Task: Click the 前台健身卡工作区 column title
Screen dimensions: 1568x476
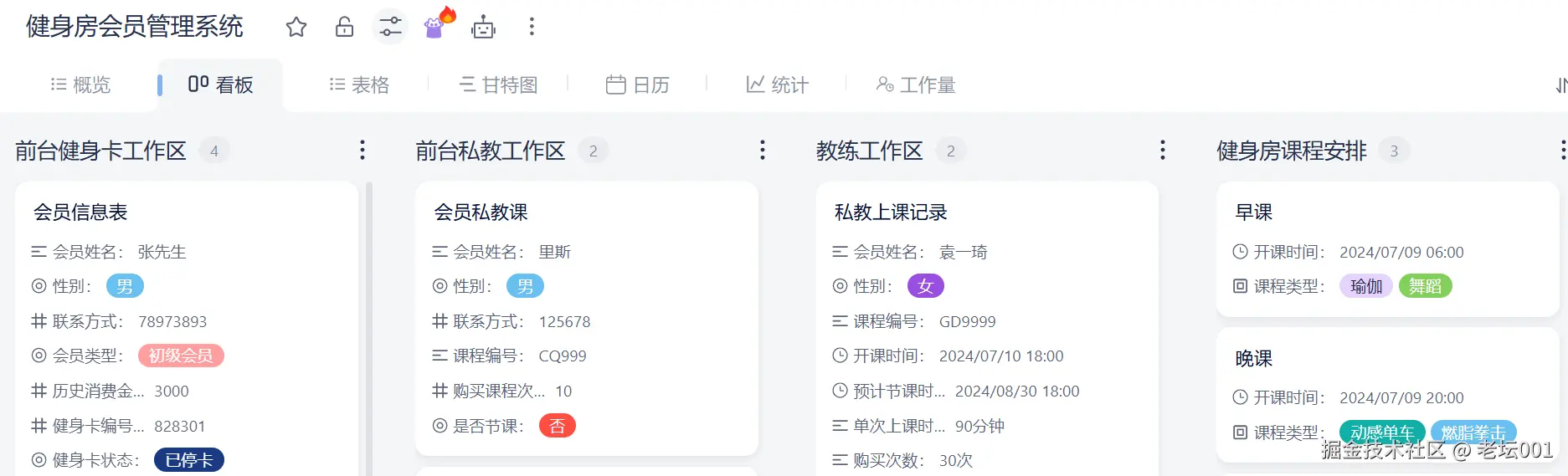Action: (x=100, y=151)
